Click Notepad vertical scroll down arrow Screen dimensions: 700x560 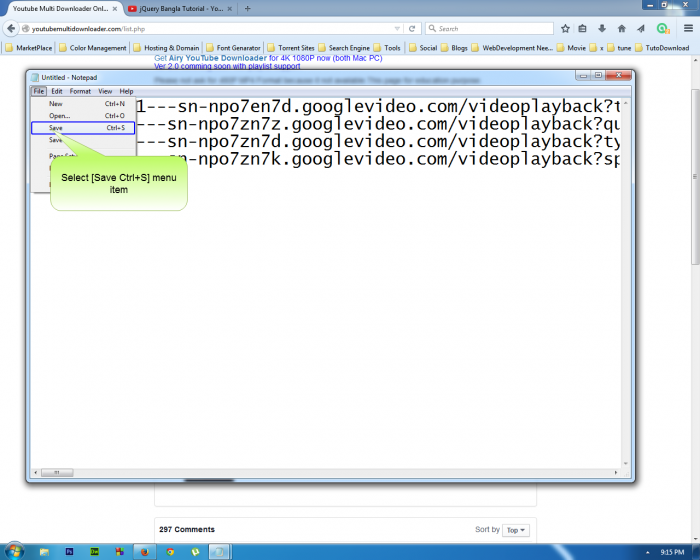tap(625, 464)
